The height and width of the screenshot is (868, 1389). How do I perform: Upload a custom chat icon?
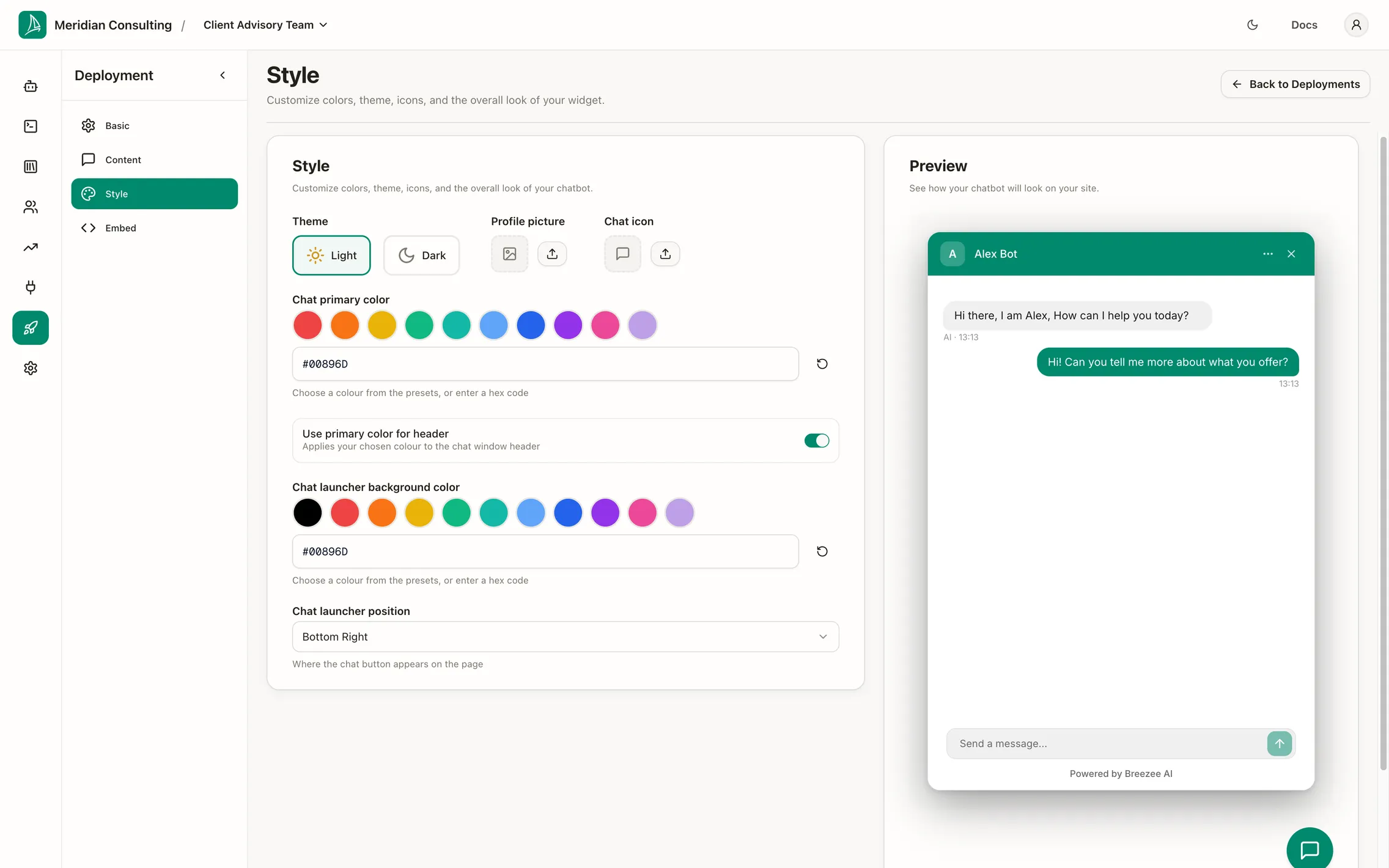(x=665, y=254)
